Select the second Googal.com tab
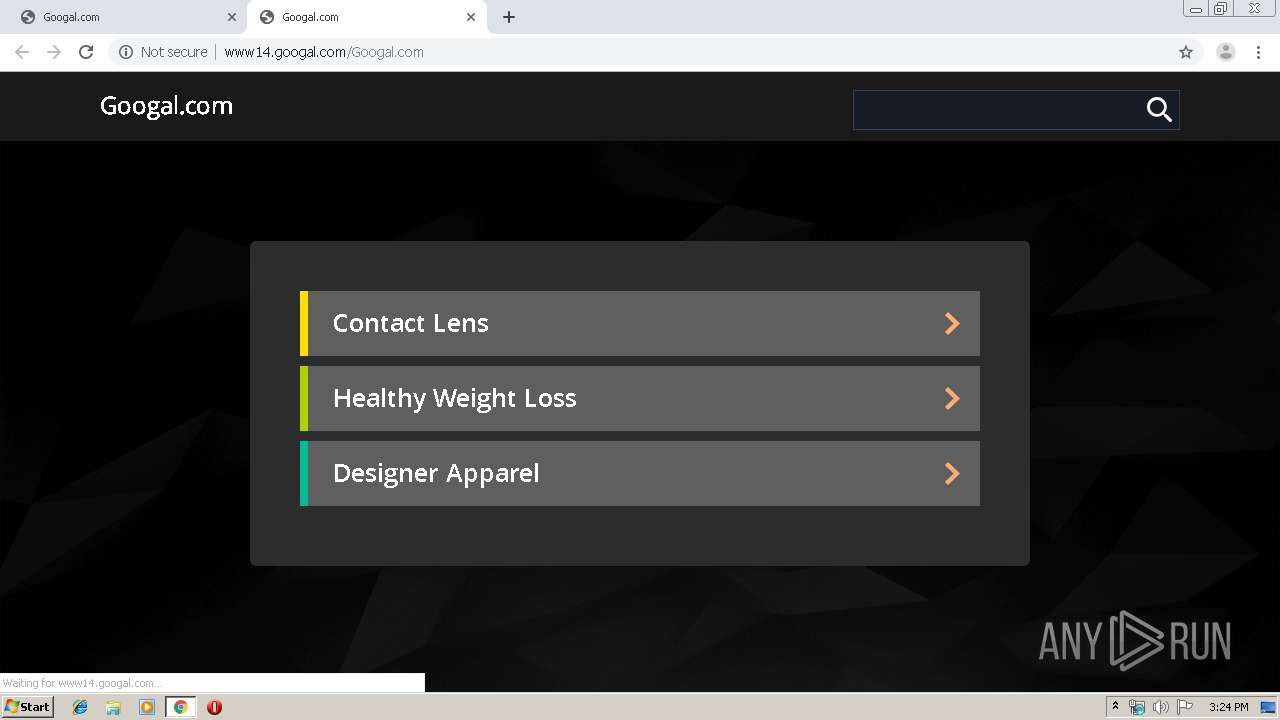Screen dimensions: 1280x720 coord(365,17)
